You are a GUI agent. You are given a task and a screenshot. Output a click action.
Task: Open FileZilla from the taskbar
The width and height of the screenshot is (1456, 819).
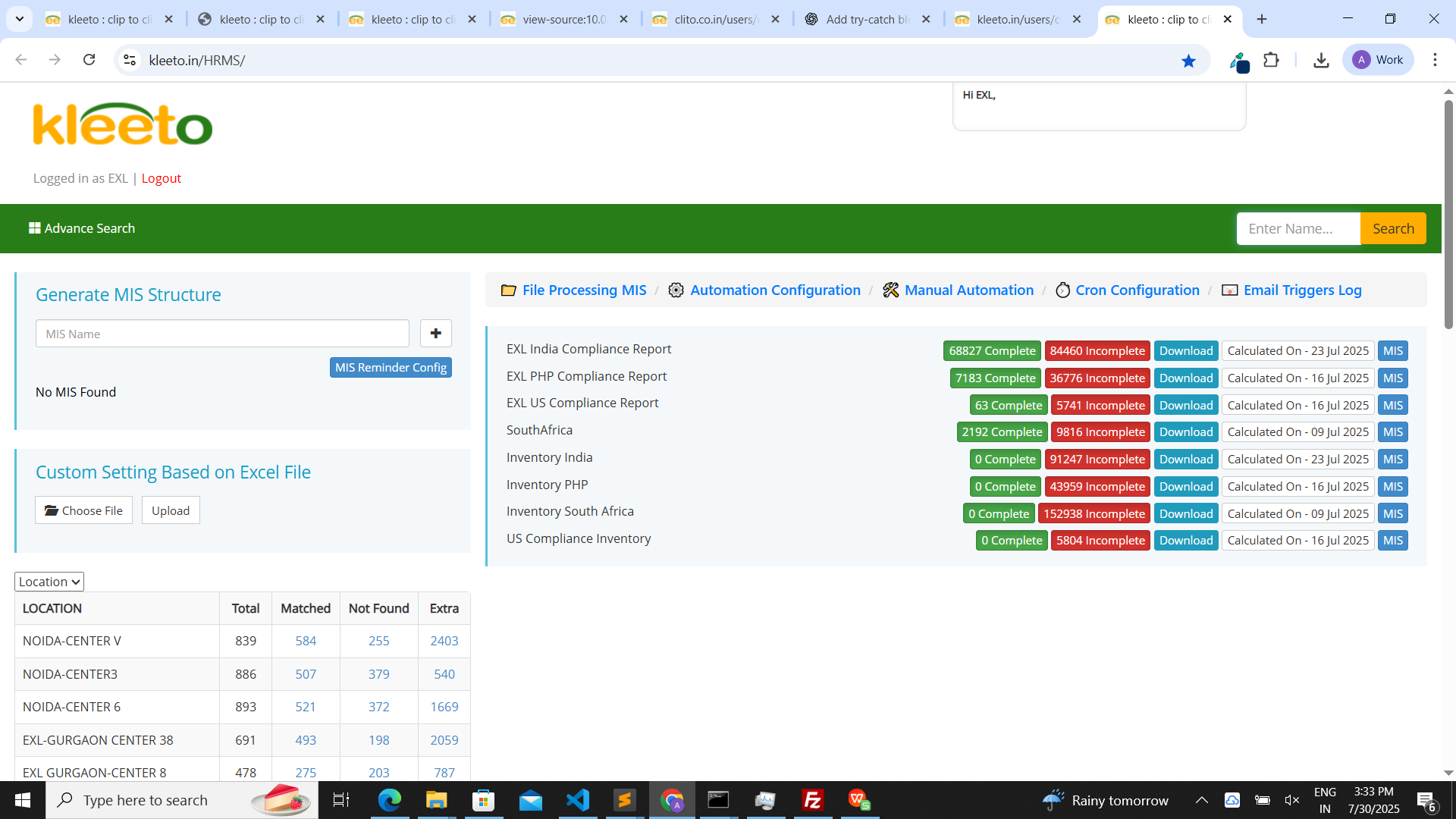click(812, 800)
